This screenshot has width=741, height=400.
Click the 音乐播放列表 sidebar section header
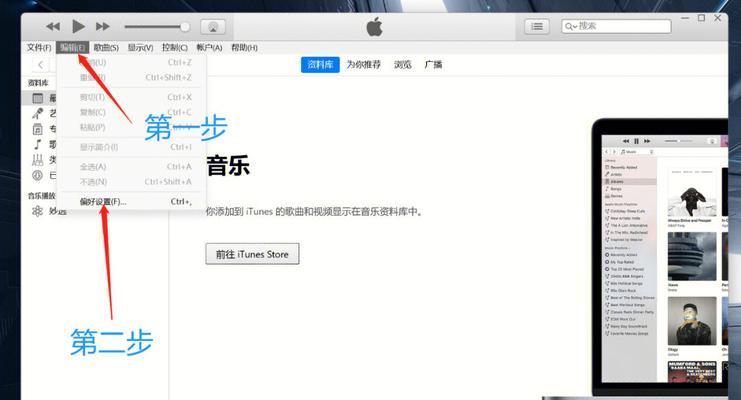[x=42, y=196]
